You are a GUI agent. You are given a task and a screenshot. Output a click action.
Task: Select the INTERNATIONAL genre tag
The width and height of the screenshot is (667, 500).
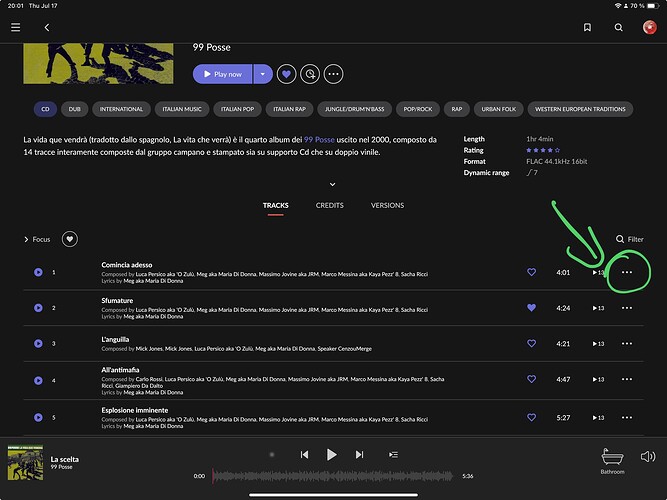coord(121,109)
